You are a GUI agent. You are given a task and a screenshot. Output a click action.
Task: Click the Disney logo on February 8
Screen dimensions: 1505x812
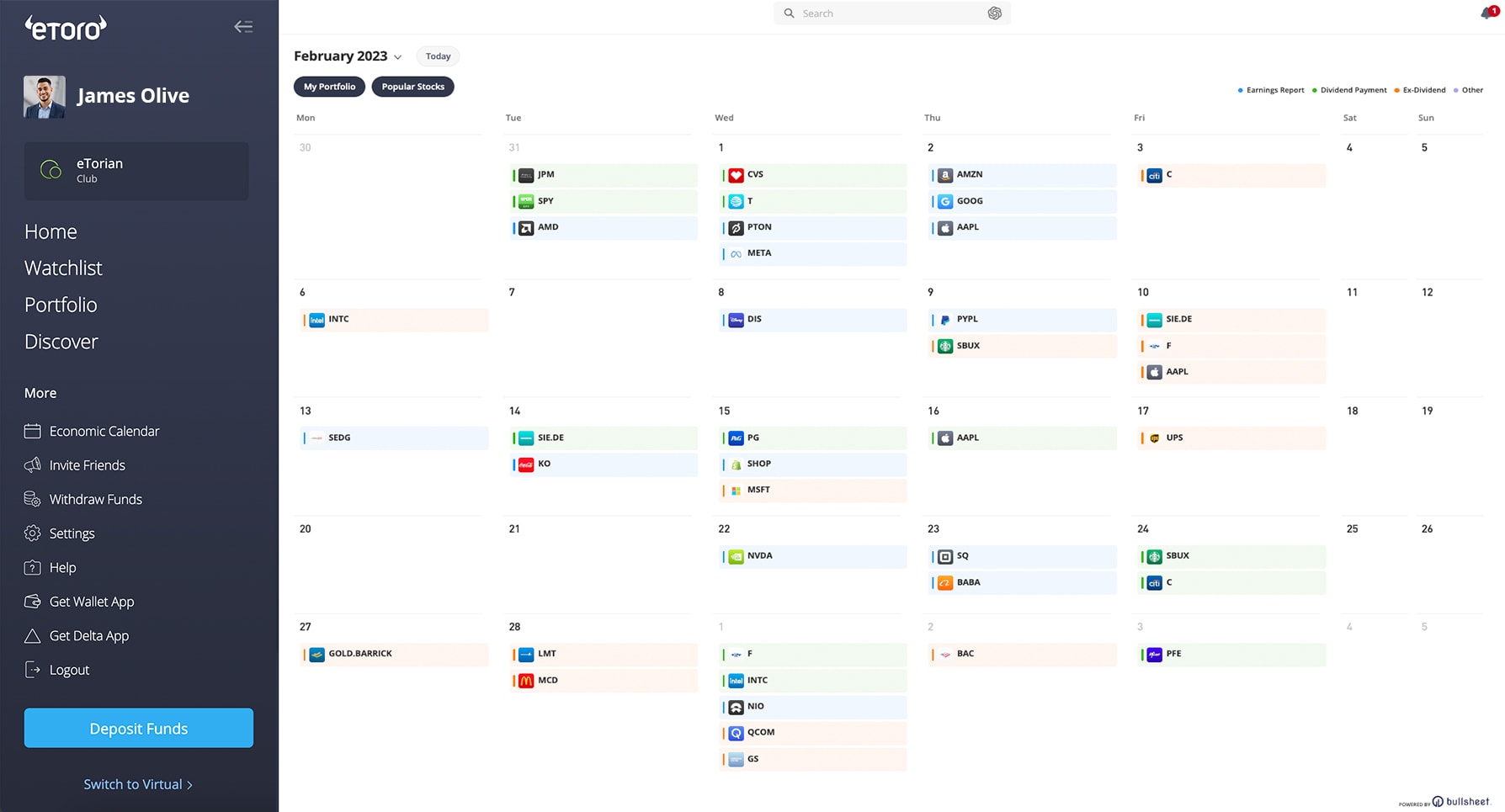[x=736, y=320]
